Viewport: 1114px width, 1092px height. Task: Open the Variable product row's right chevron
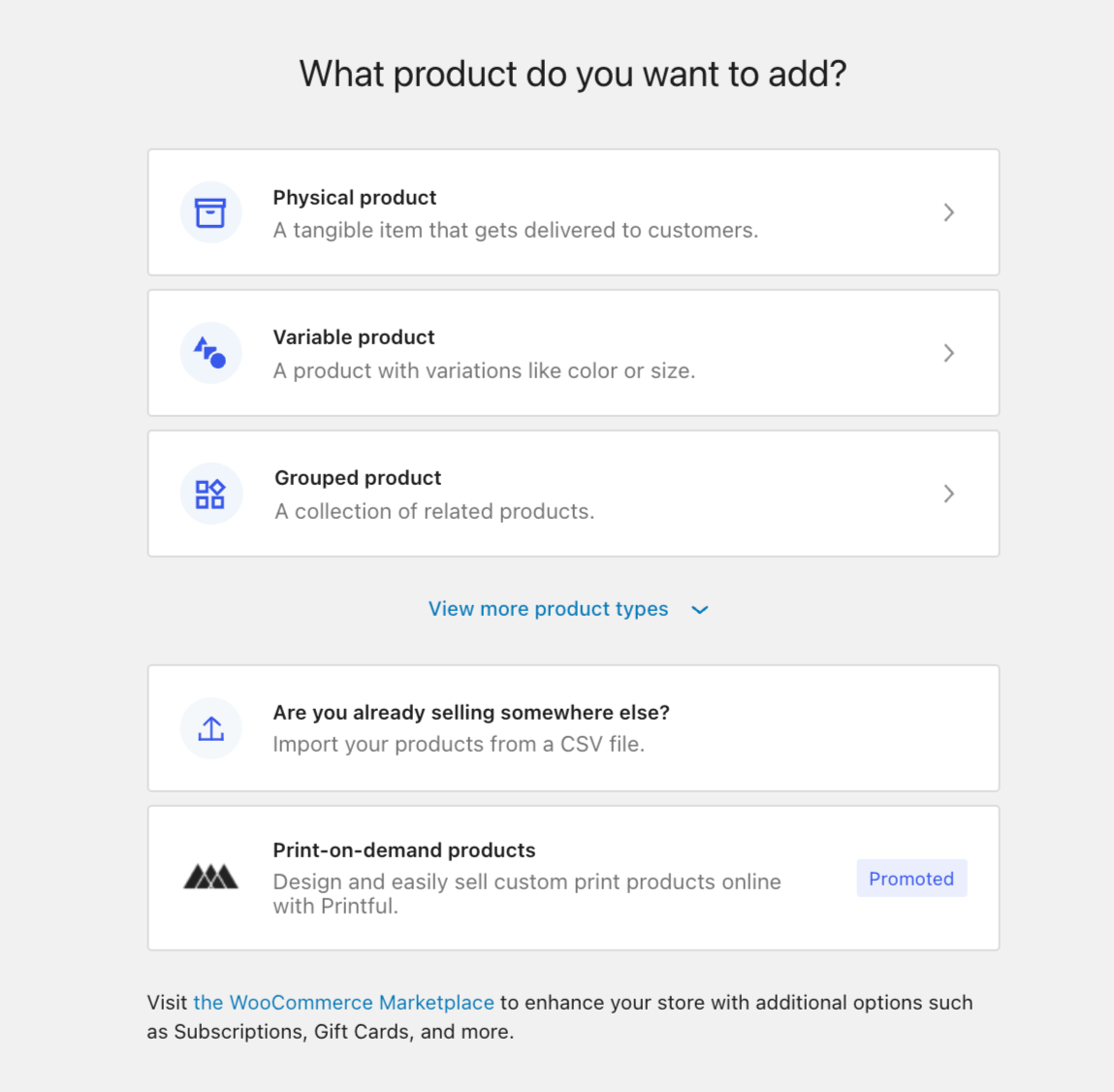pos(949,353)
